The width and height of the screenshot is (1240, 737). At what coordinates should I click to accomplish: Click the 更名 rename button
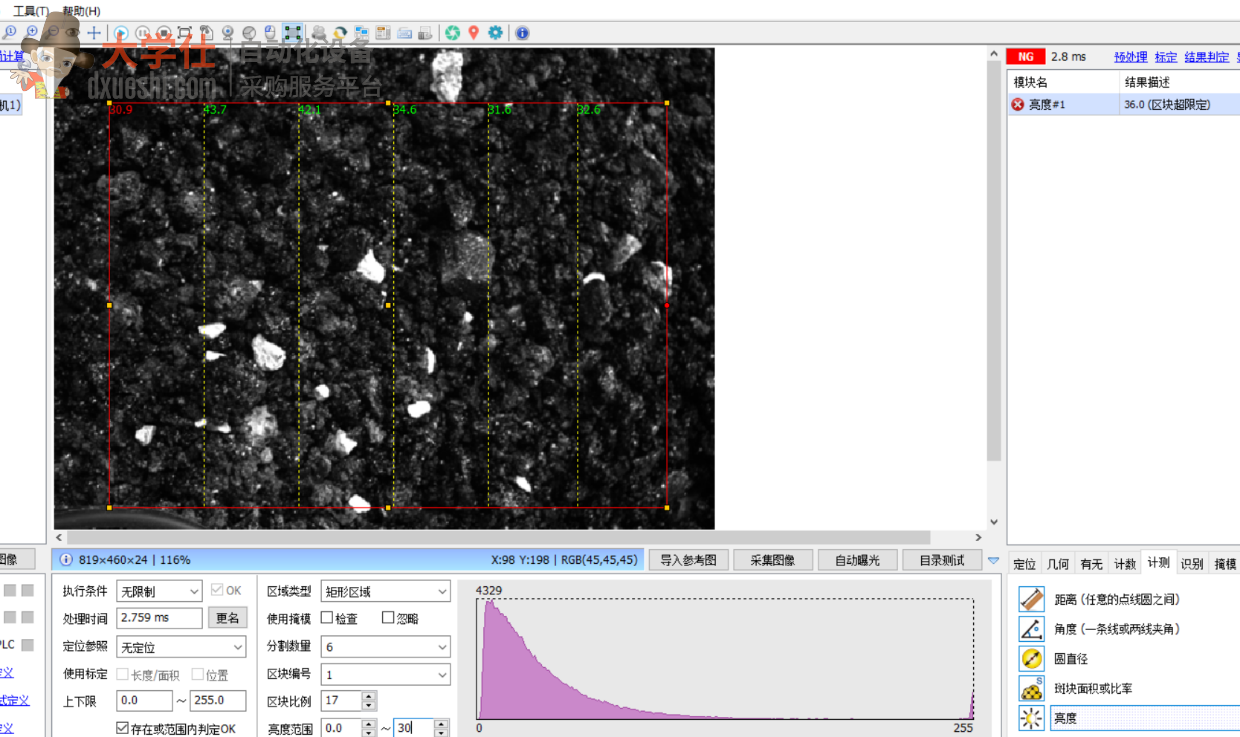pos(227,618)
